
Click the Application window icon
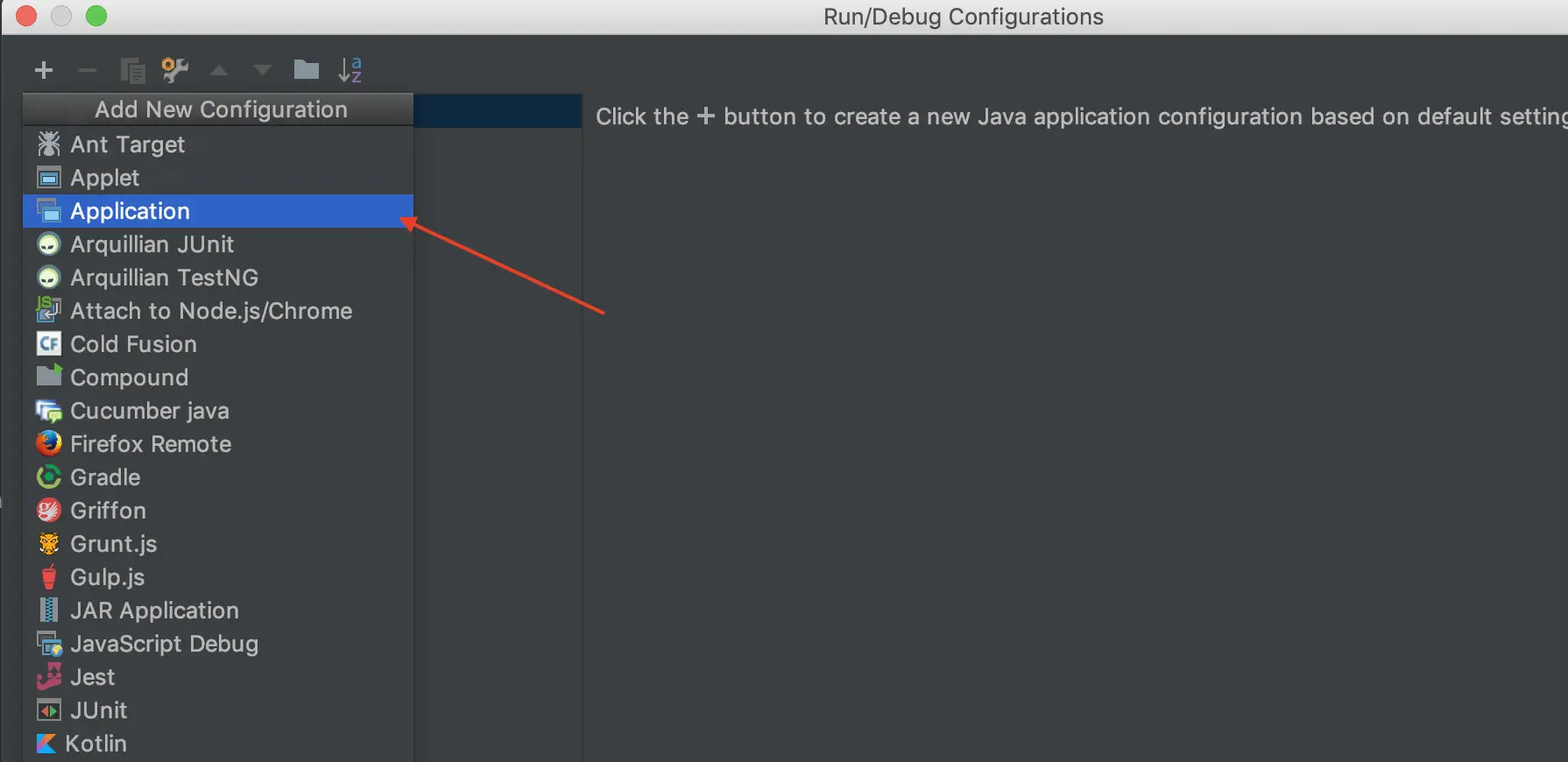coord(49,211)
